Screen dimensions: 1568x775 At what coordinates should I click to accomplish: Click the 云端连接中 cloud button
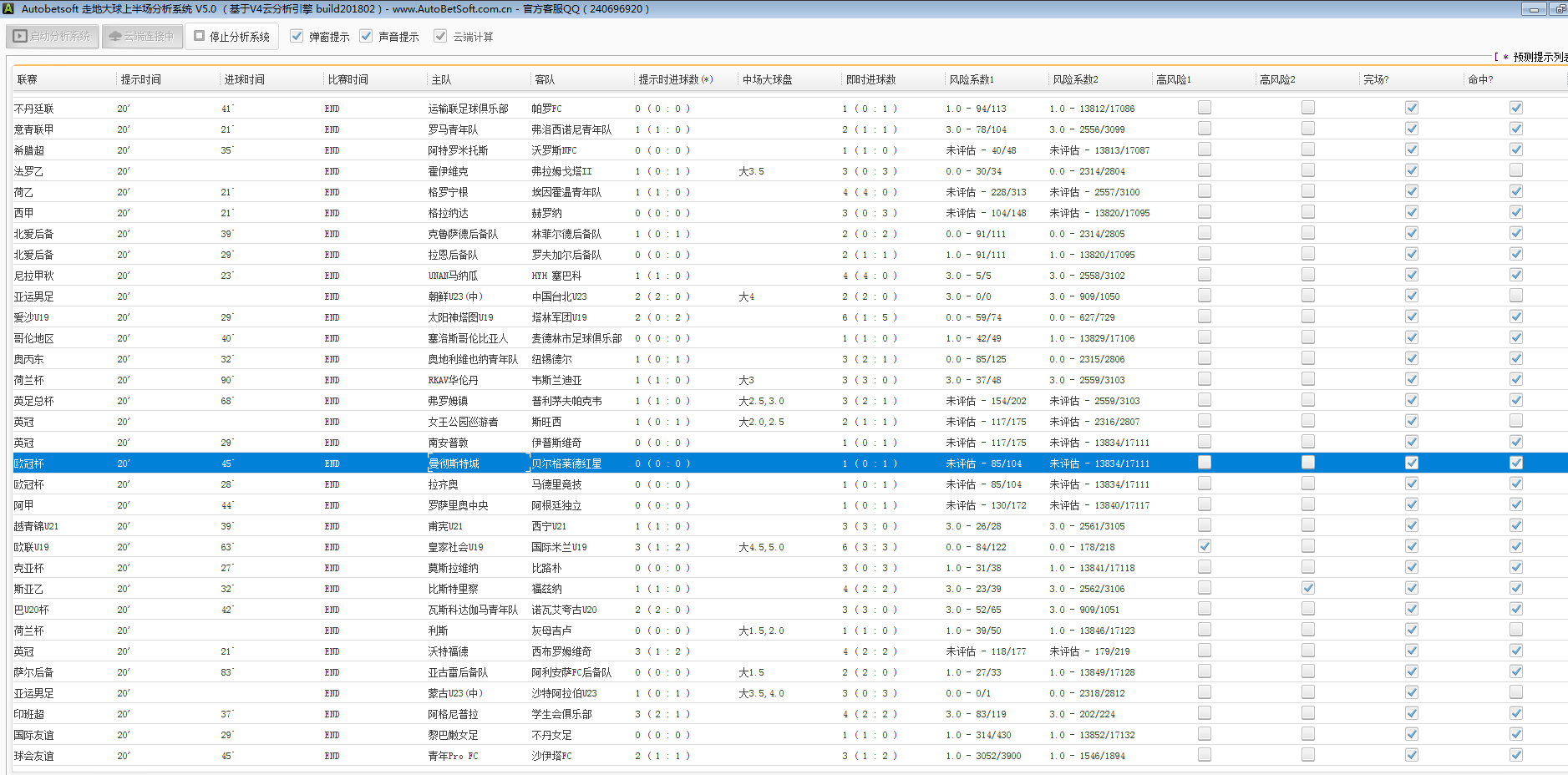pyautogui.click(x=142, y=37)
